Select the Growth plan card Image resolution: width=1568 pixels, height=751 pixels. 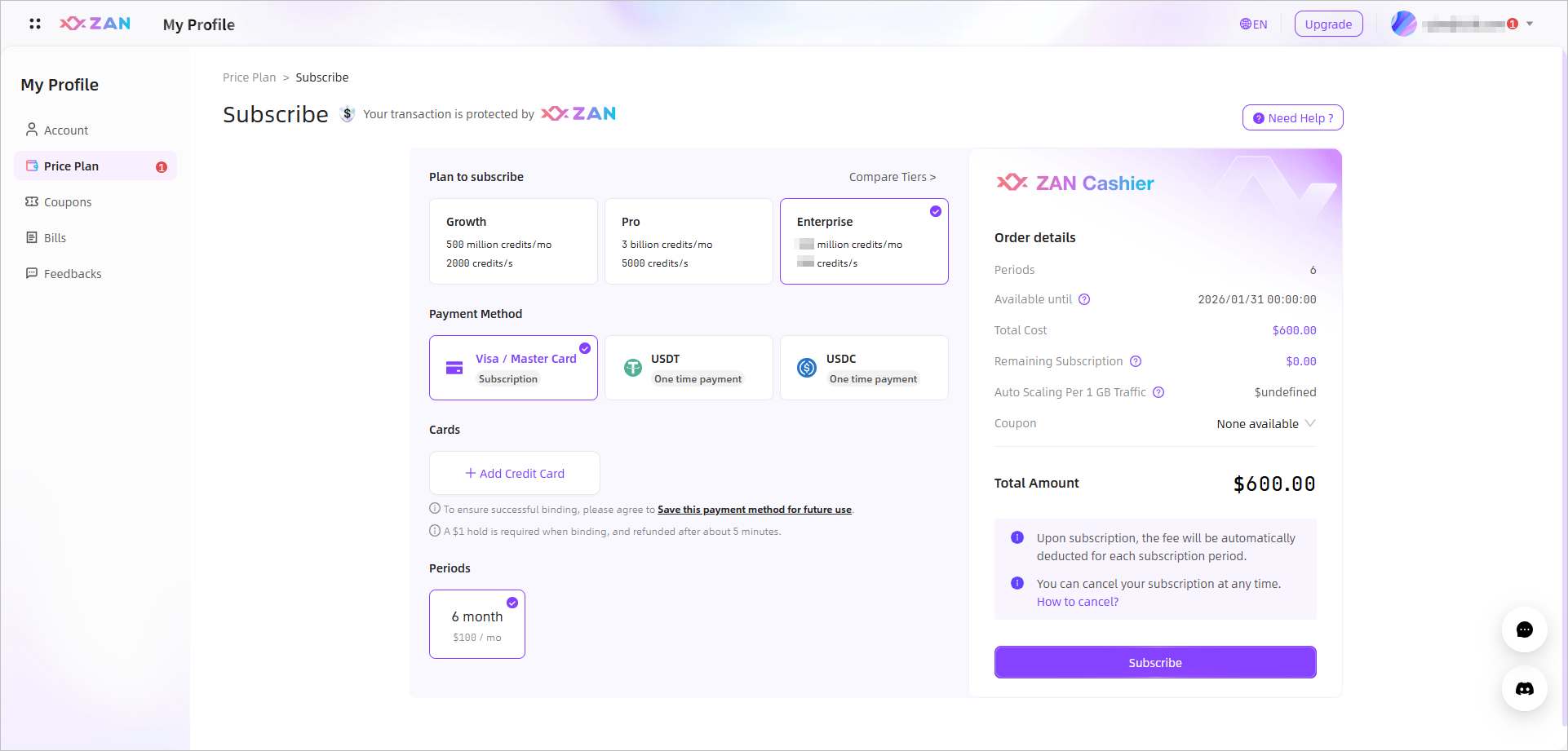pyautogui.click(x=513, y=241)
